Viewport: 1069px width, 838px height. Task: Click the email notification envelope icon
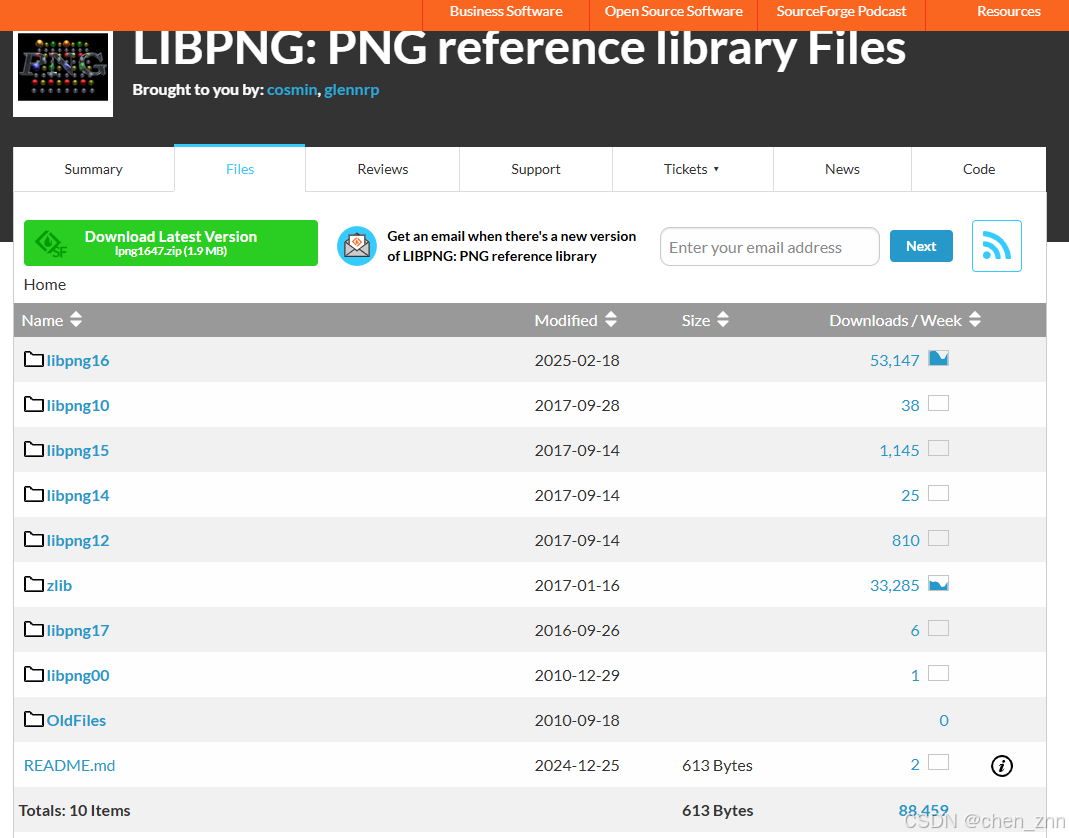(x=356, y=246)
